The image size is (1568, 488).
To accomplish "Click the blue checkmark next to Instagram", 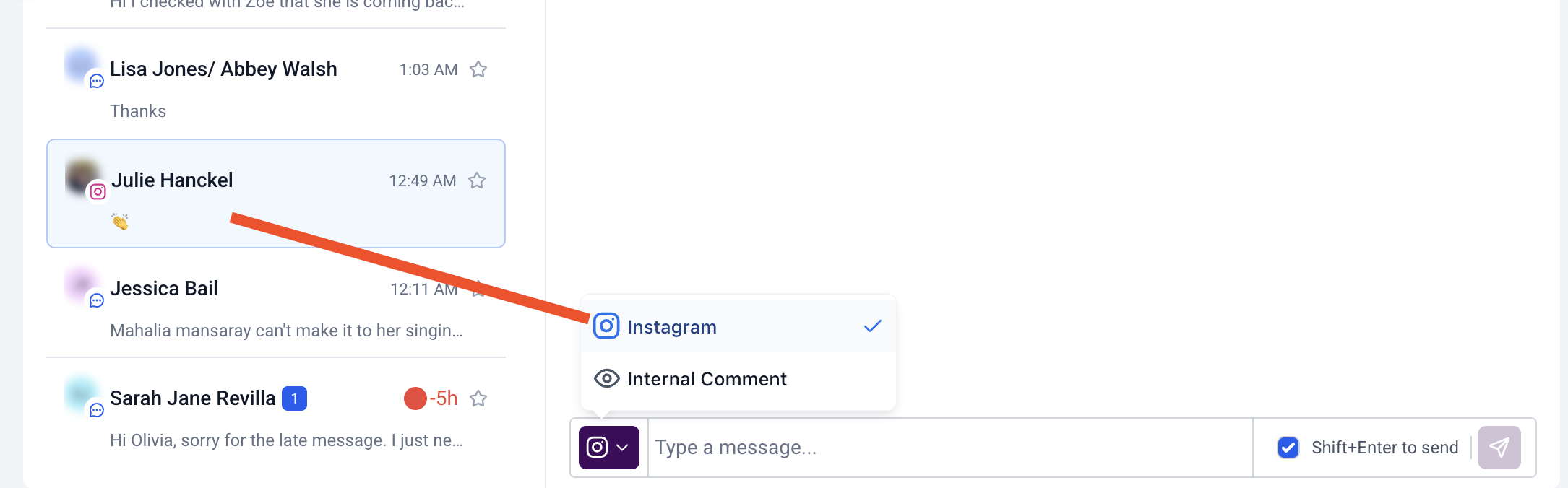I will click(x=873, y=326).
